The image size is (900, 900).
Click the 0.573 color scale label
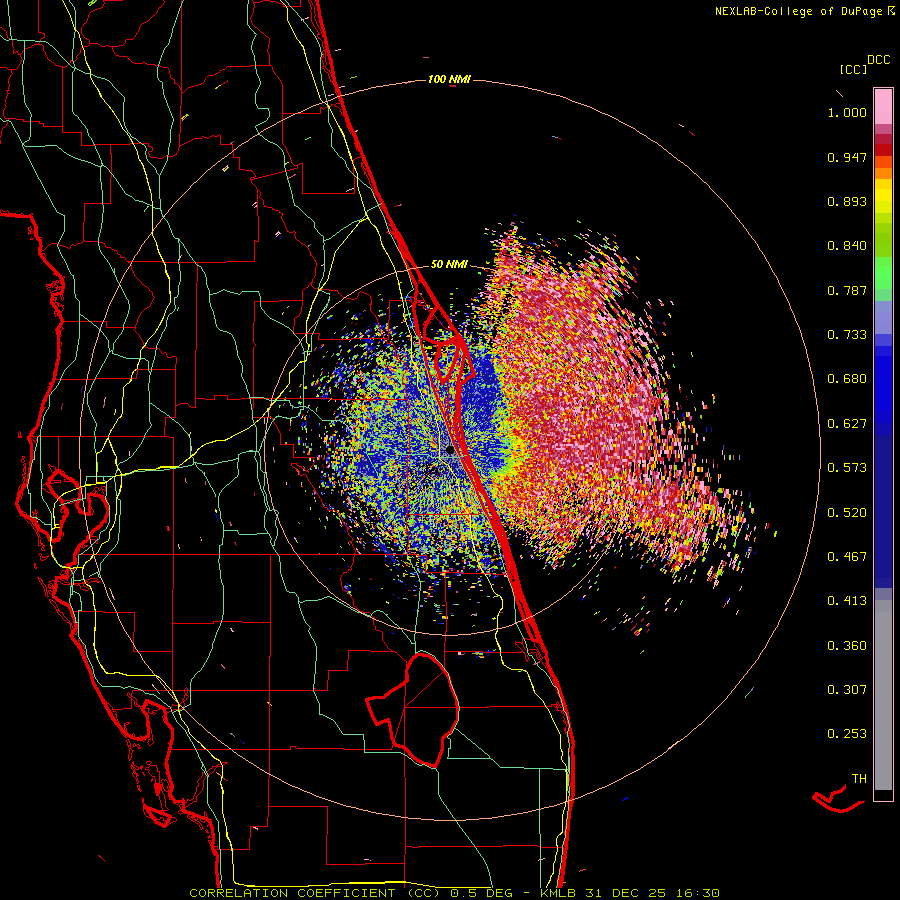(847, 468)
